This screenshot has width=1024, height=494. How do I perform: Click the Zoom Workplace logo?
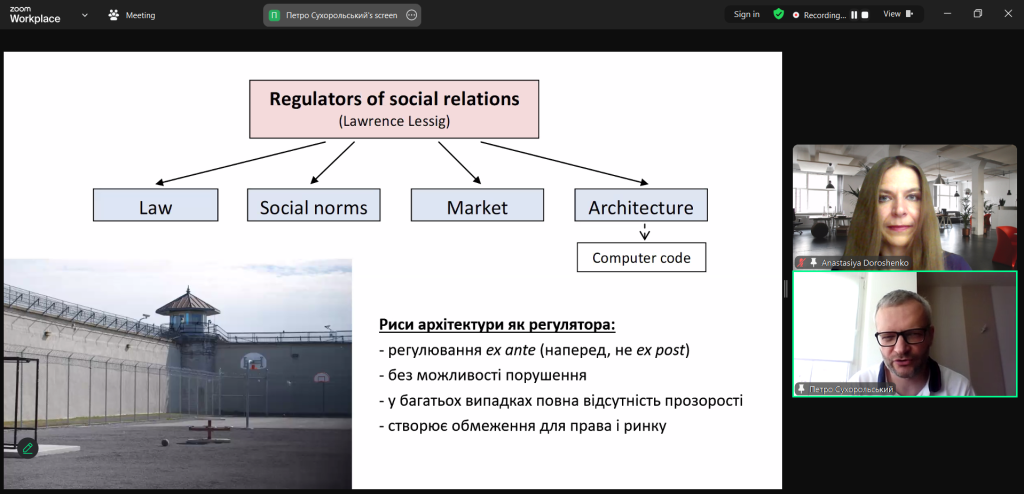point(35,15)
